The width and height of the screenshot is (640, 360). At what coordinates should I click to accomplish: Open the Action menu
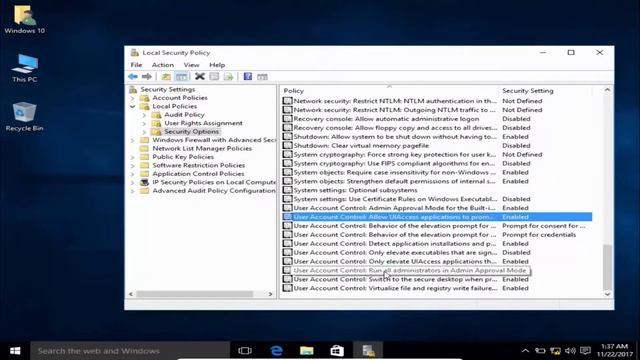tap(162, 65)
